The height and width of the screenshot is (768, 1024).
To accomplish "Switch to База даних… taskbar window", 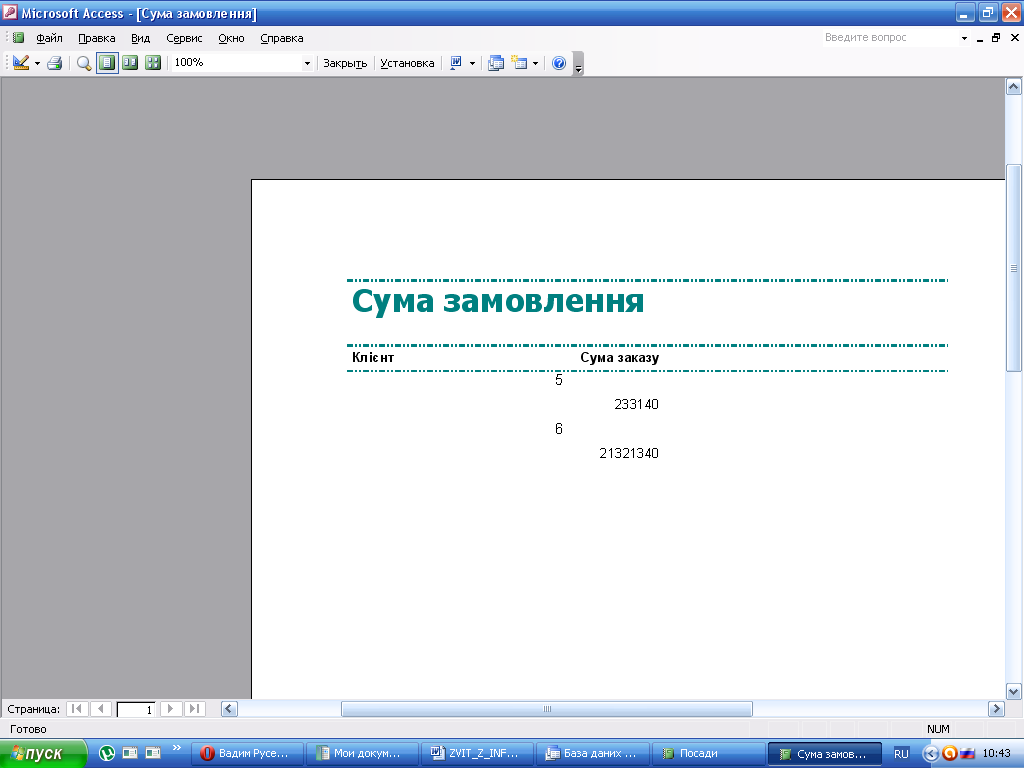I will click(593, 753).
